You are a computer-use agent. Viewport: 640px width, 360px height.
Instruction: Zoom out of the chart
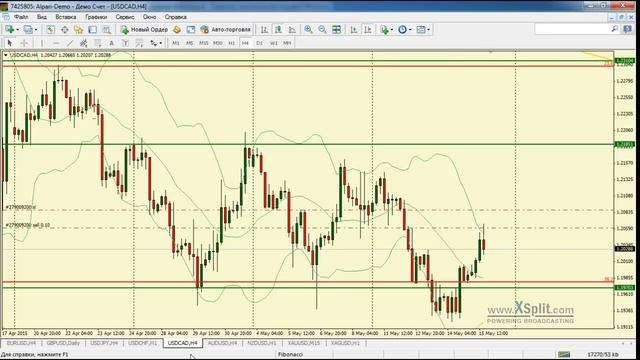point(322,29)
